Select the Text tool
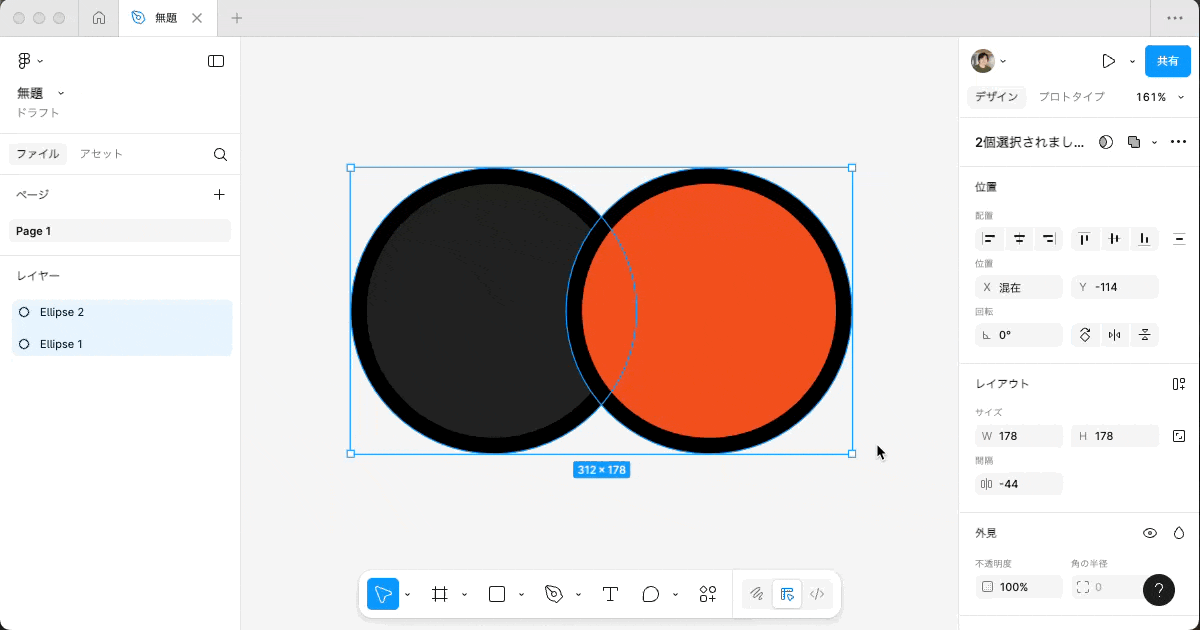The width and height of the screenshot is (1200, 630). click(x=611, y=593)
